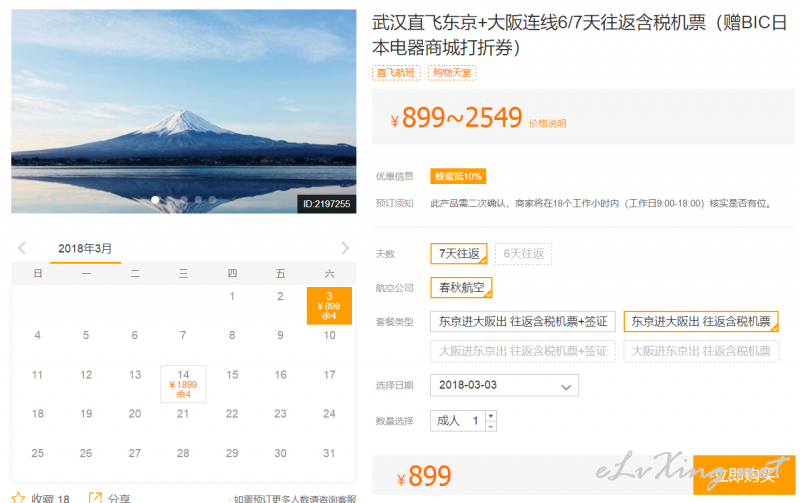Click calendar date 10
Screen dimensions: 800x503
pyautogui.click(x=329, y=335)
